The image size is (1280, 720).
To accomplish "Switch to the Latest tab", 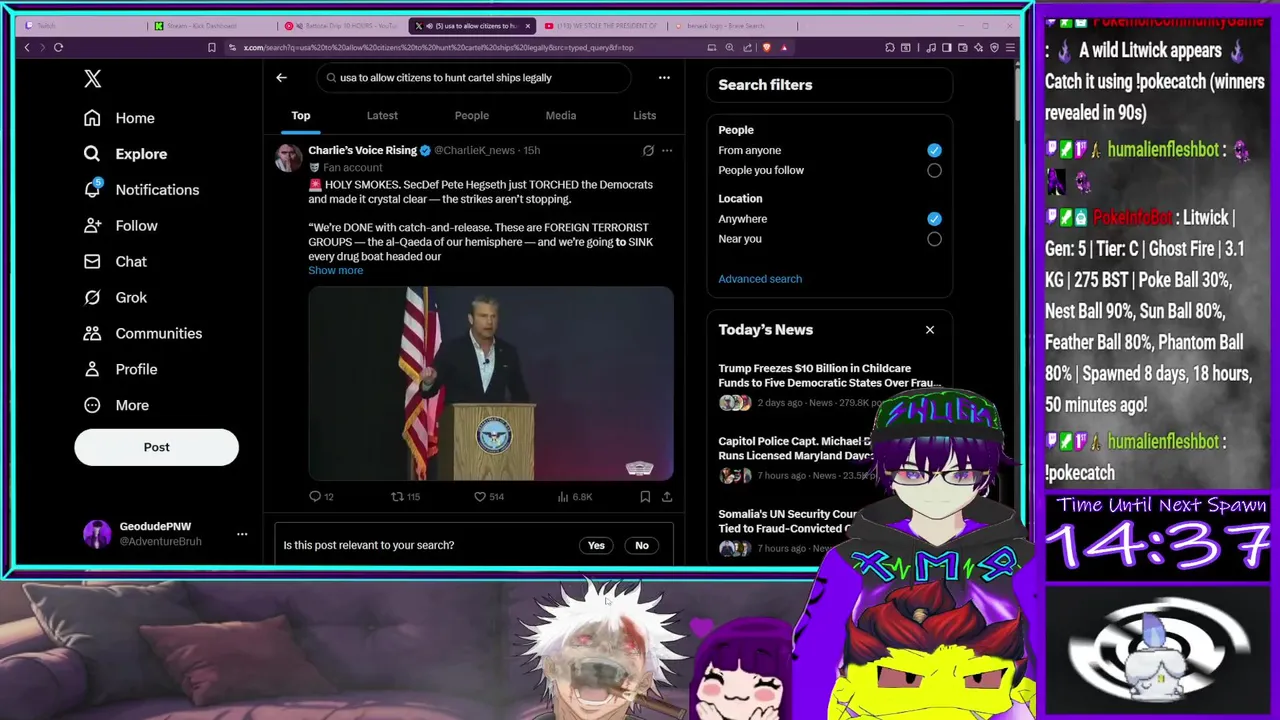I will tap(382, 116).
